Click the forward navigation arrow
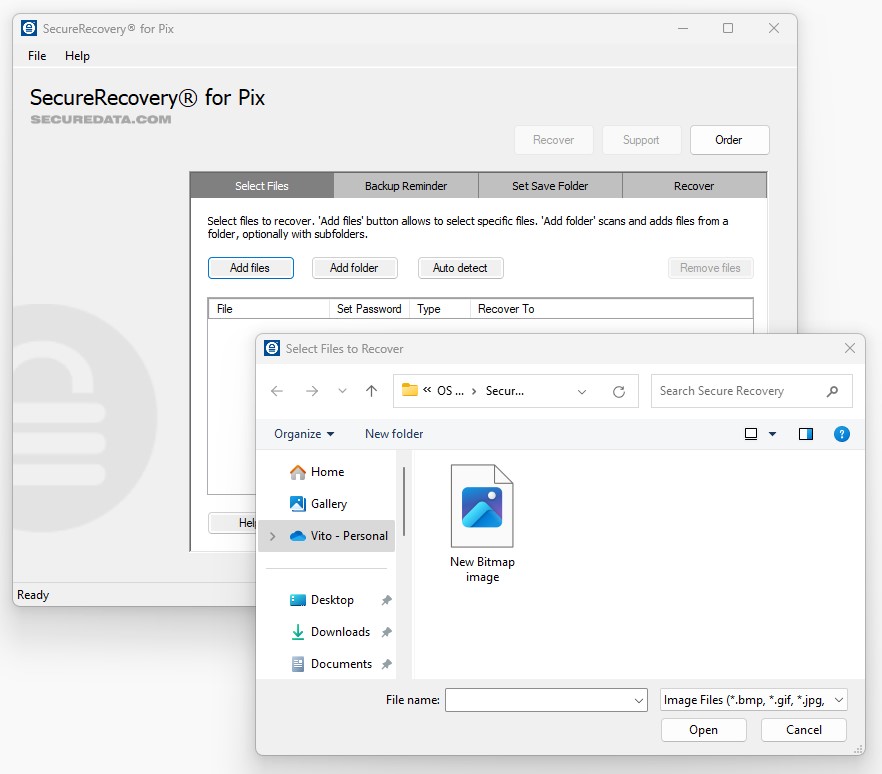This screenshot has height=774, width=882. click(309, 391)
